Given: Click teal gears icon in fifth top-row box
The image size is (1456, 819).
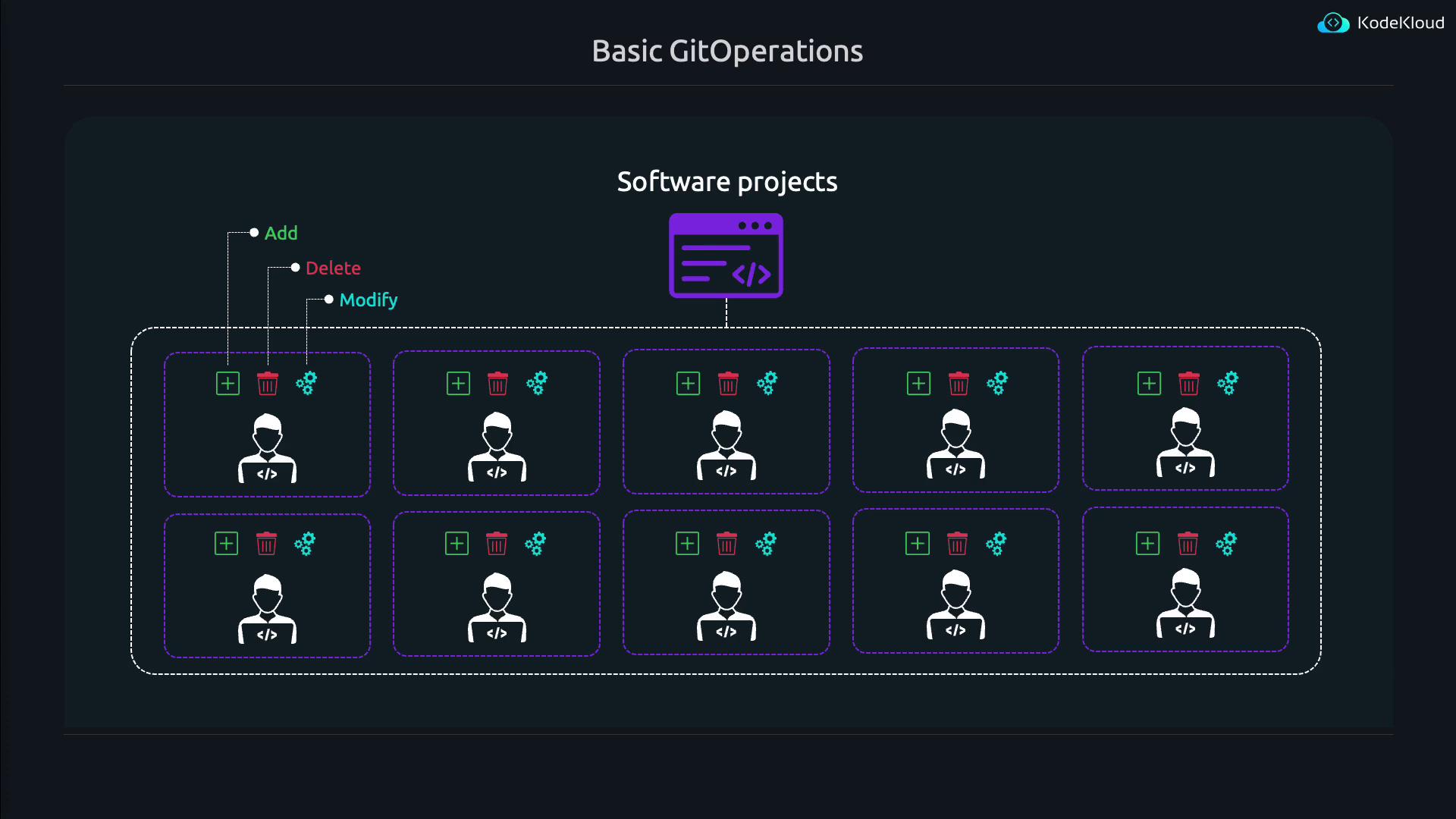Looking at the screenshot, I should 1228,383.
